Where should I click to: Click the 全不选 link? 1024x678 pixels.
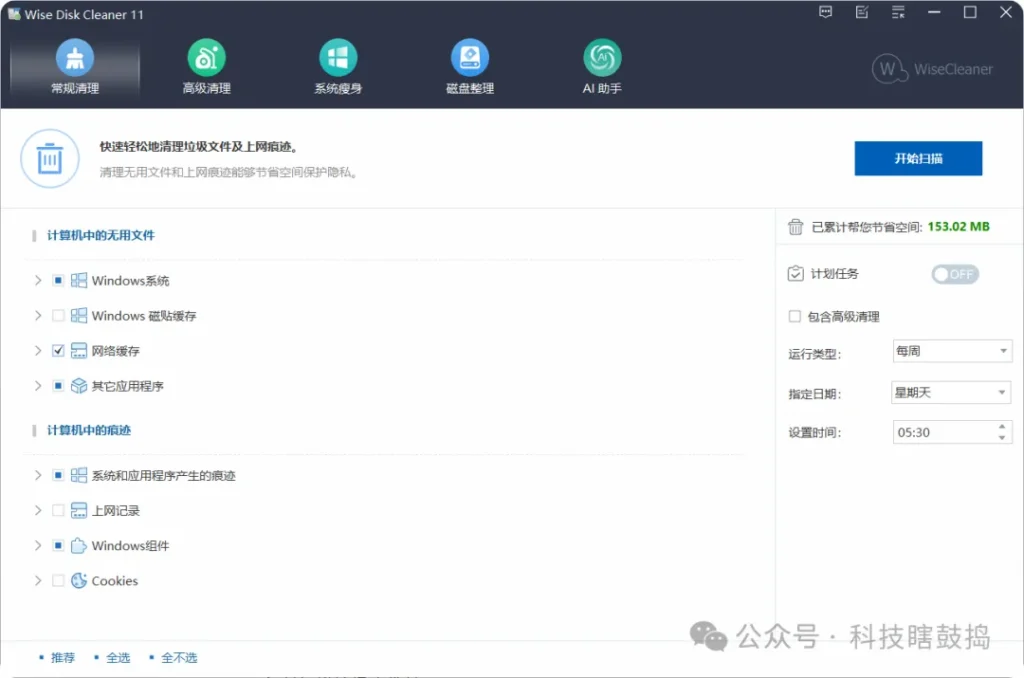[x=179, y=658]
